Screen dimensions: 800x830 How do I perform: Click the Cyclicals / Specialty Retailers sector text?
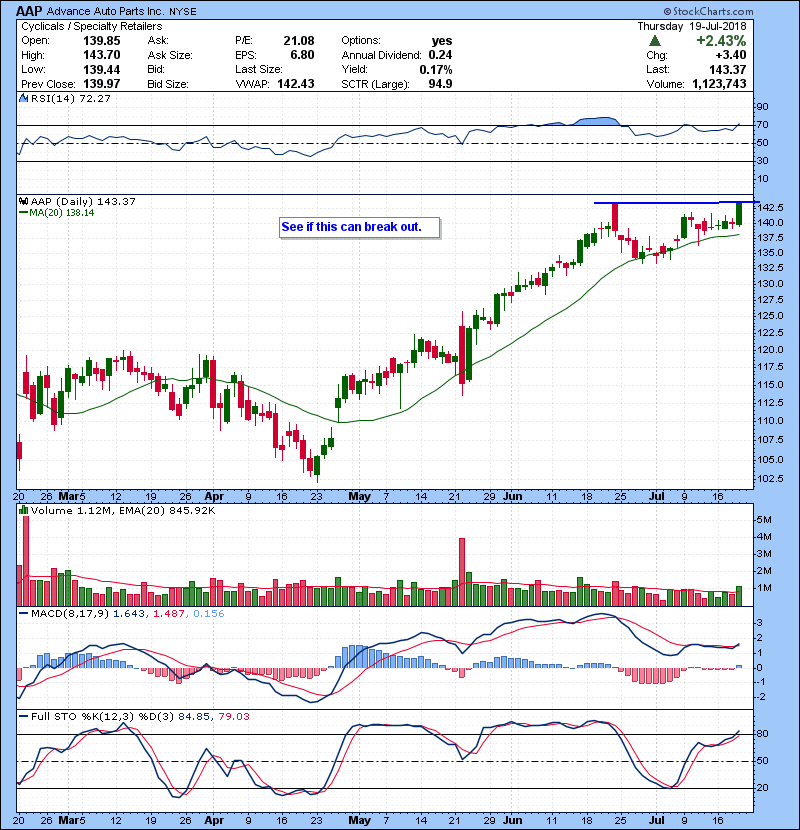[x=92, y=26]
